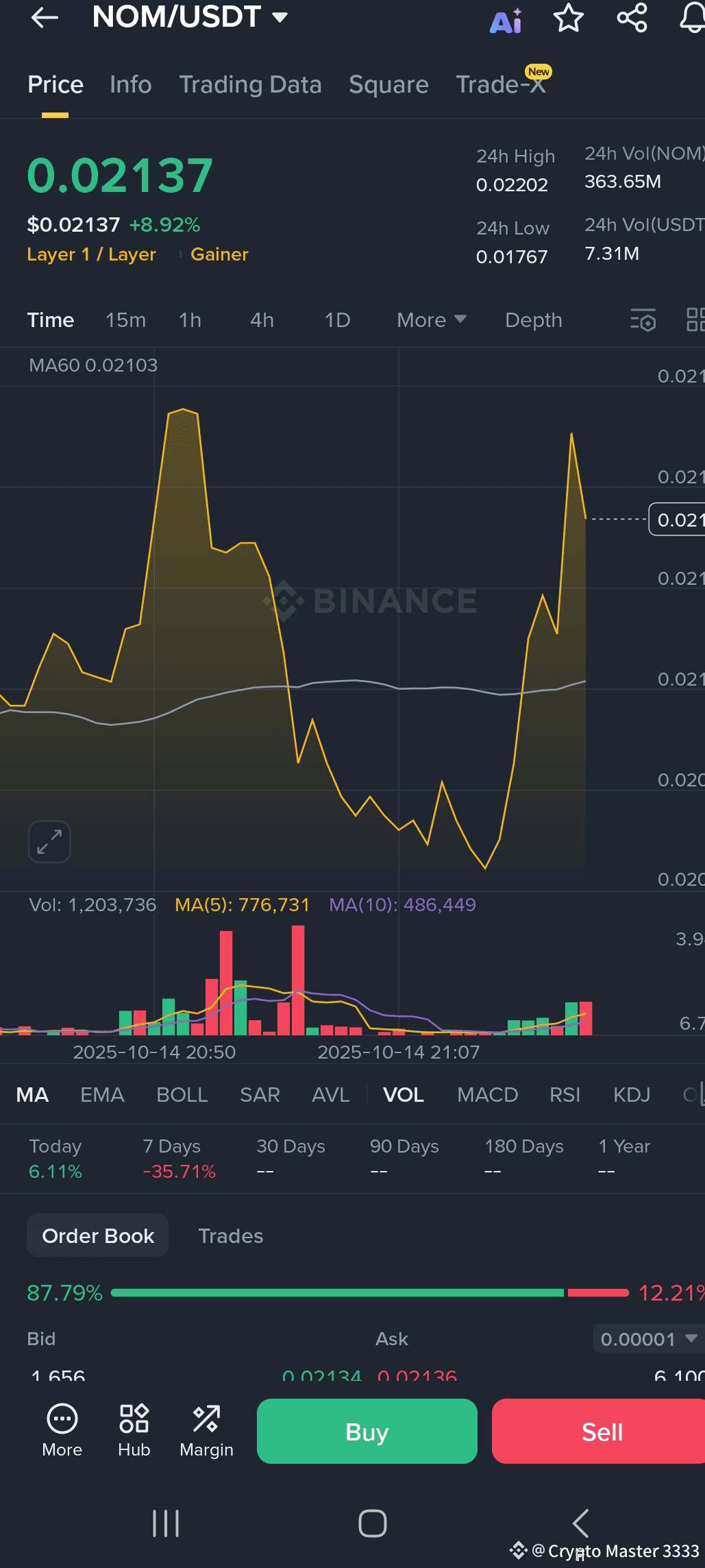
Task: Select the 1h interval
Action: (190, 319)
